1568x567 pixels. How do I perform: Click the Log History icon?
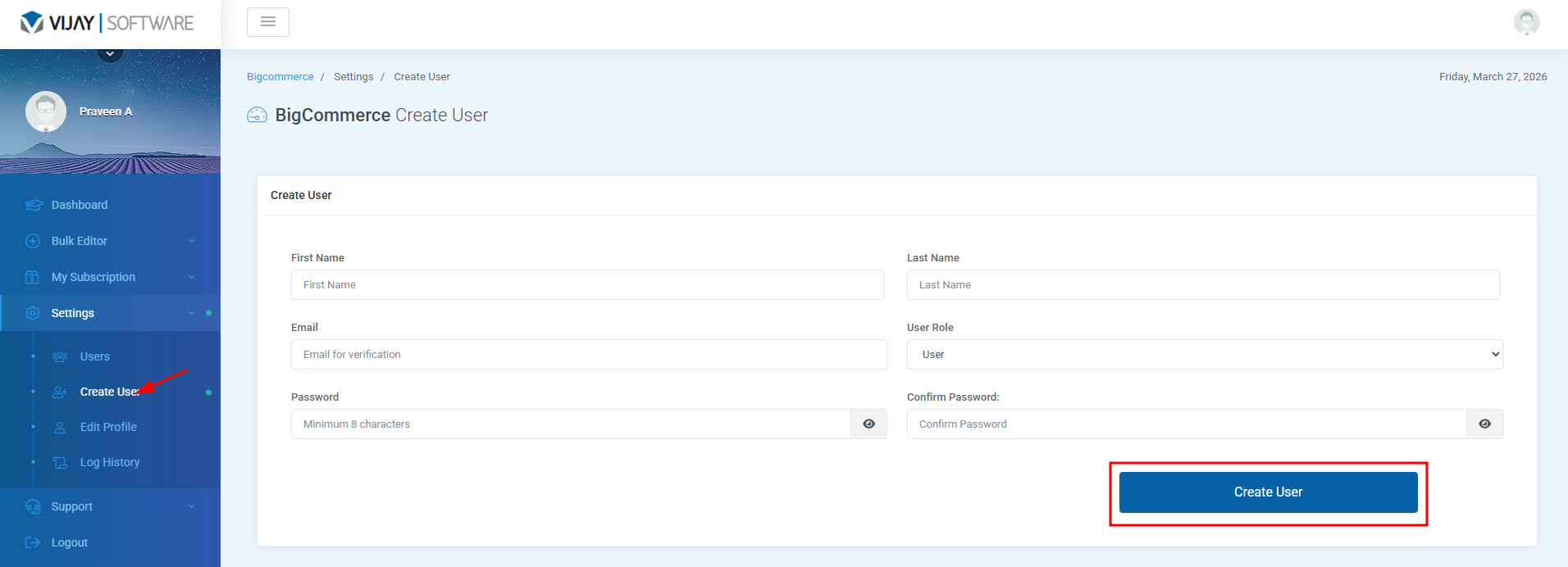pyautogui.click(x=60, y=462)
